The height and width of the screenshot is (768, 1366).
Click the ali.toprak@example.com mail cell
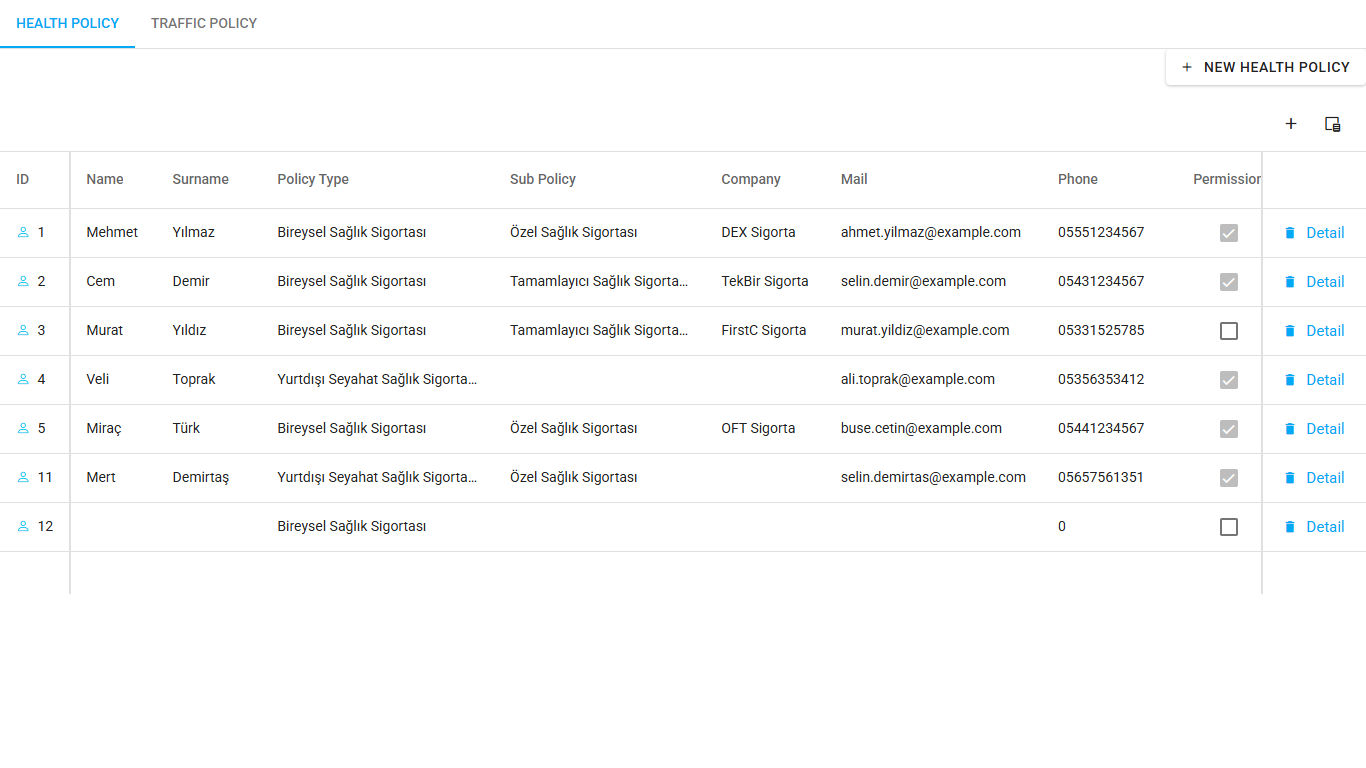pyautogui.click(x=918, y=380)
